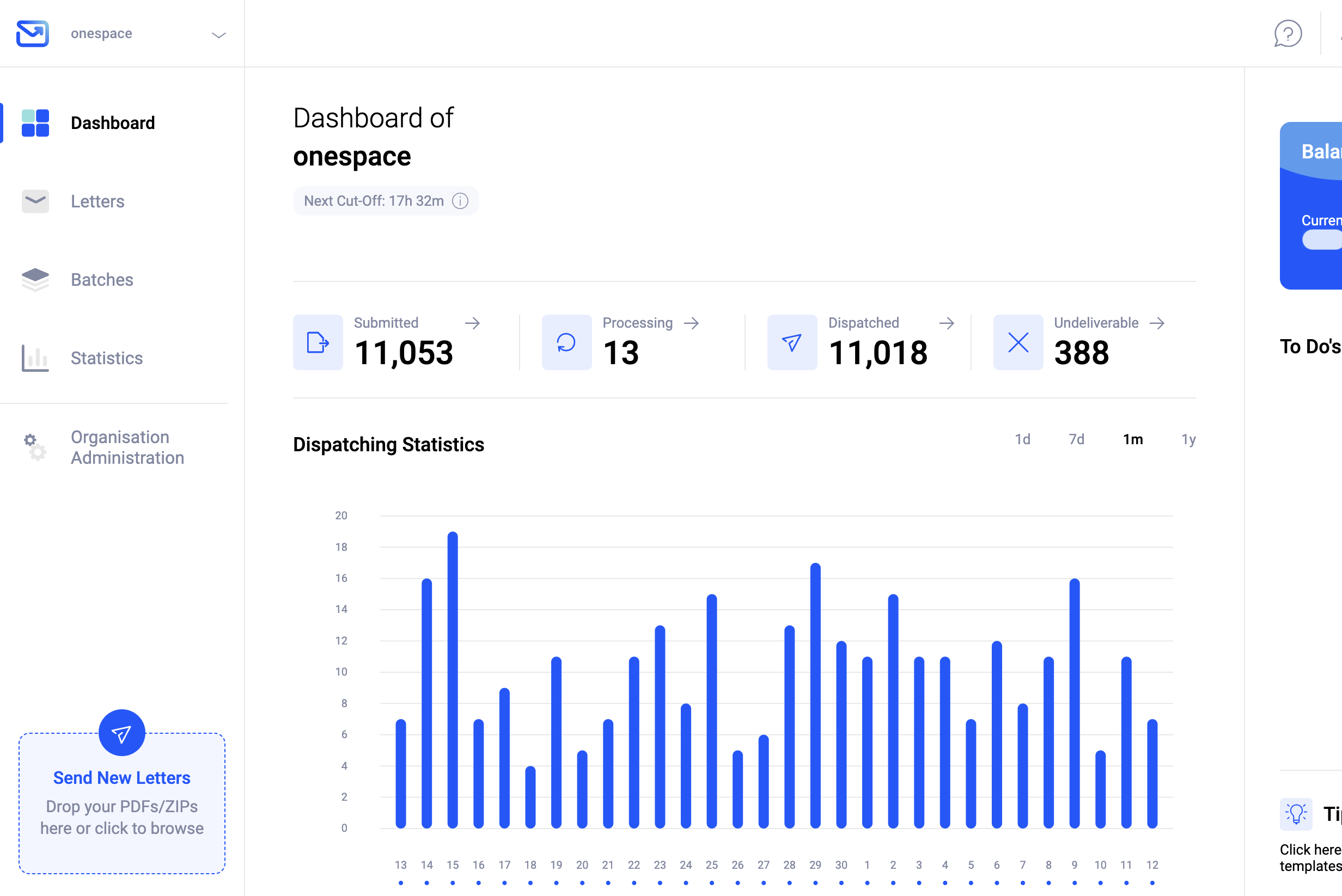The width and height of the screenshot is (1342, 896).
Task: Open the Dashboard section in sidebar
Action: (x=113, y=122)
